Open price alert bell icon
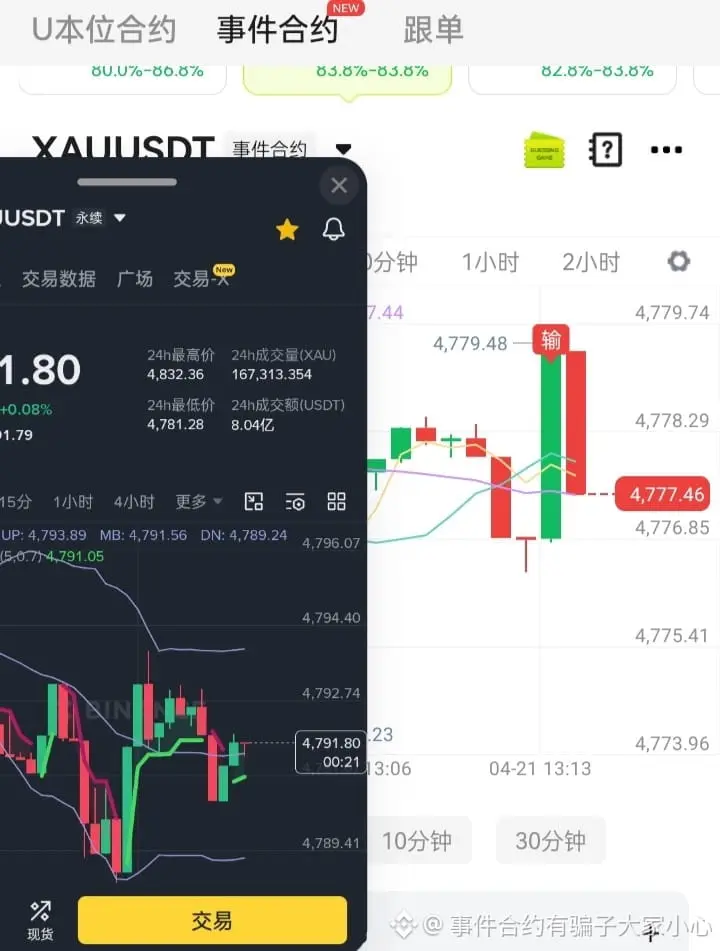The width and height of the screenshot is (720, 951). point(334,229)
